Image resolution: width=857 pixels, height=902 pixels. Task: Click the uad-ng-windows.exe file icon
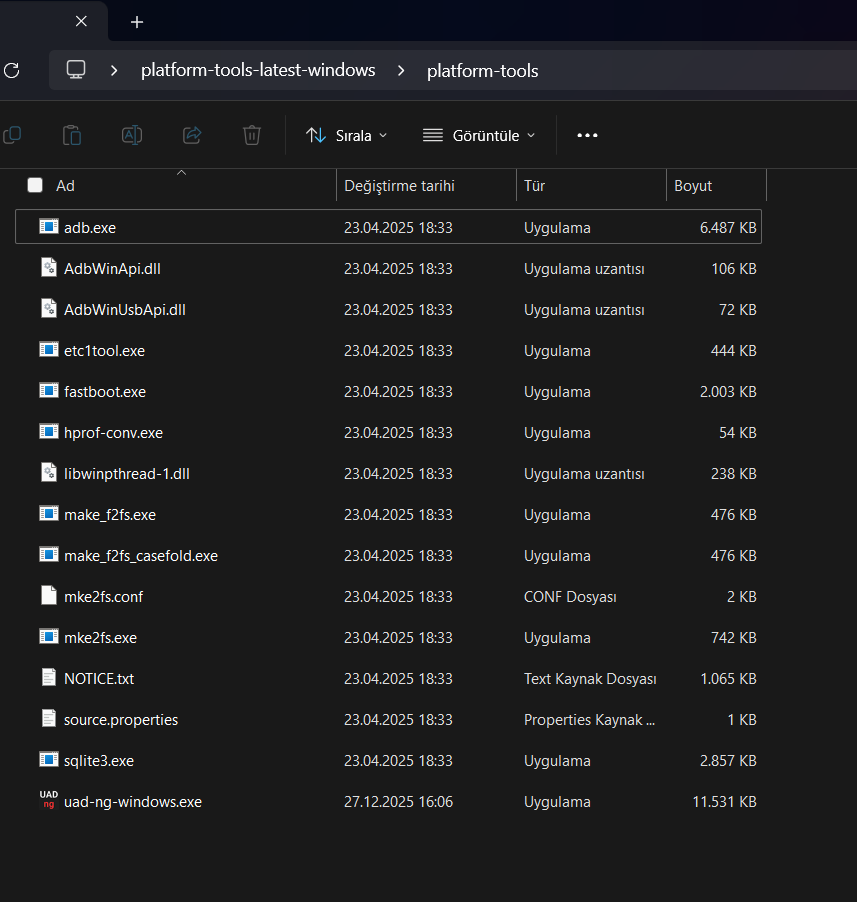click(48, 801)
